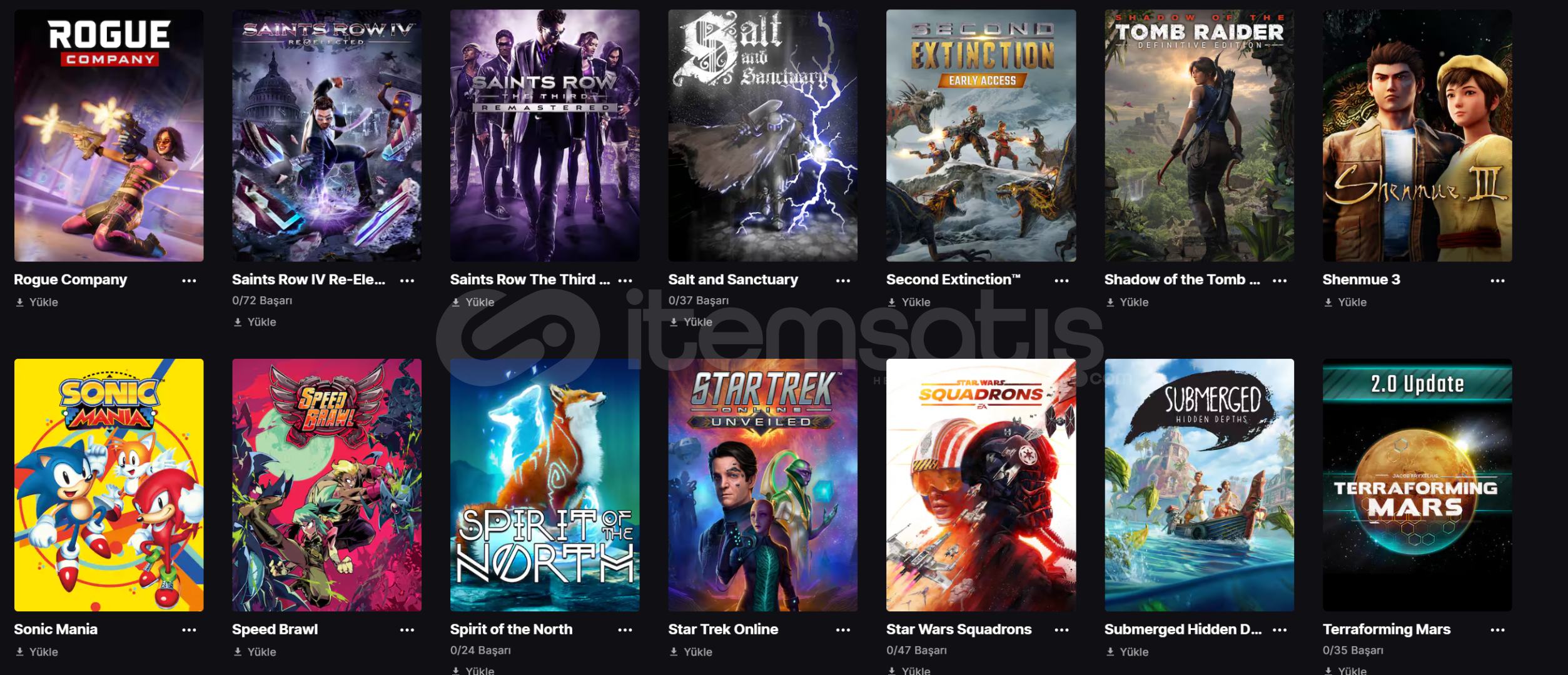Open the three-dot menu for Terraforming Mars
Viewport: 1568px width, 675px height.
1497,630
